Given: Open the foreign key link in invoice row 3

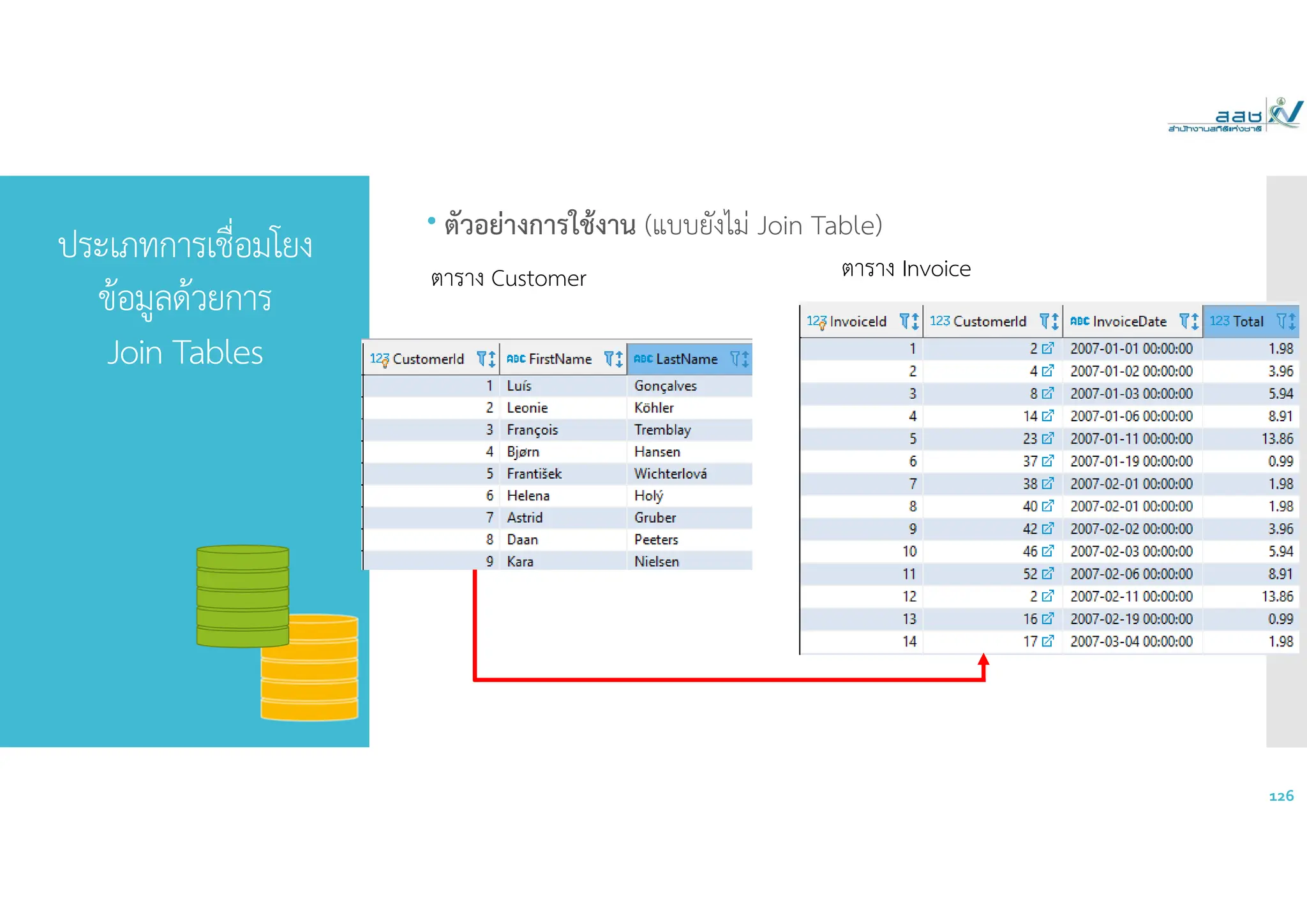Looking at the screenshot, I should (1047, 393).
